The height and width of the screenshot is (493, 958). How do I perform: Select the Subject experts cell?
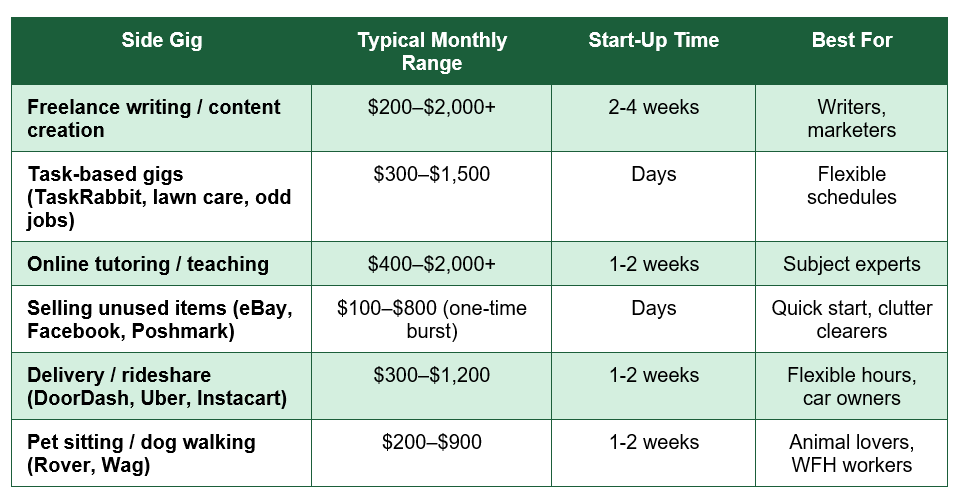[852, 263]
